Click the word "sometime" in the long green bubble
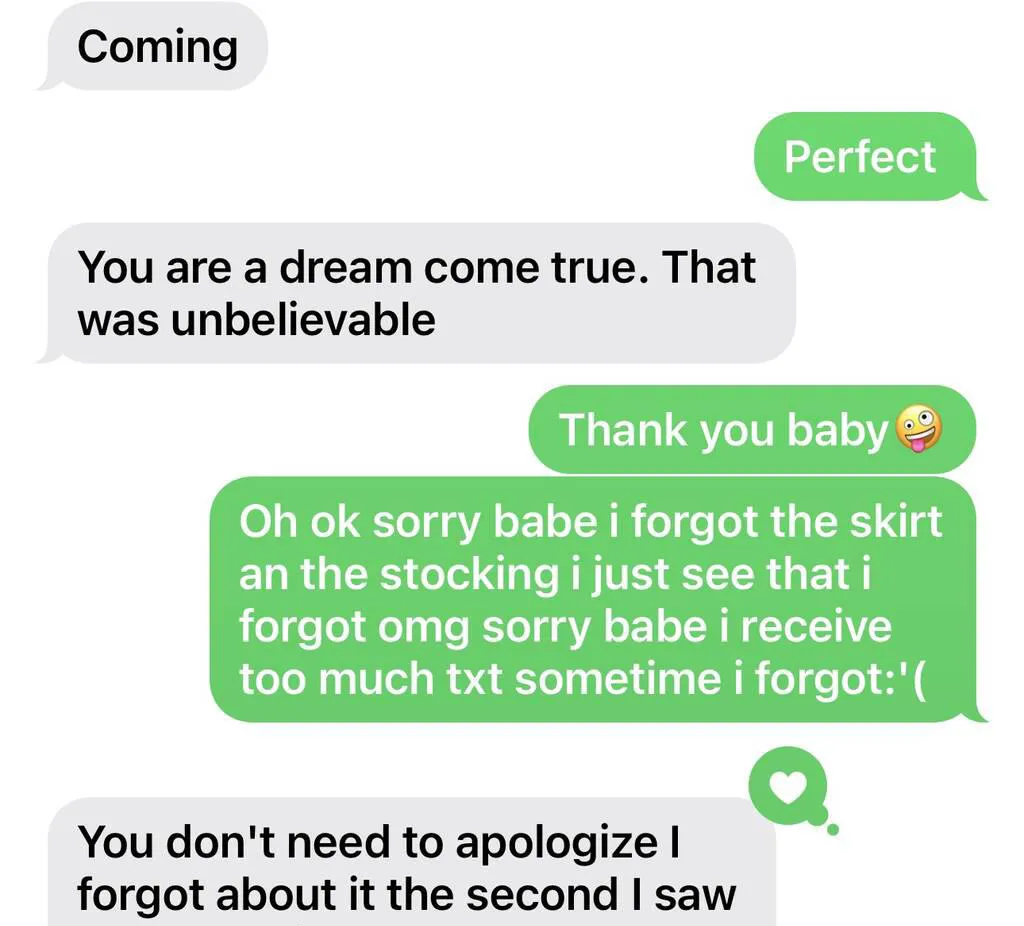1024x926 pixels. (x=618, y=679)
